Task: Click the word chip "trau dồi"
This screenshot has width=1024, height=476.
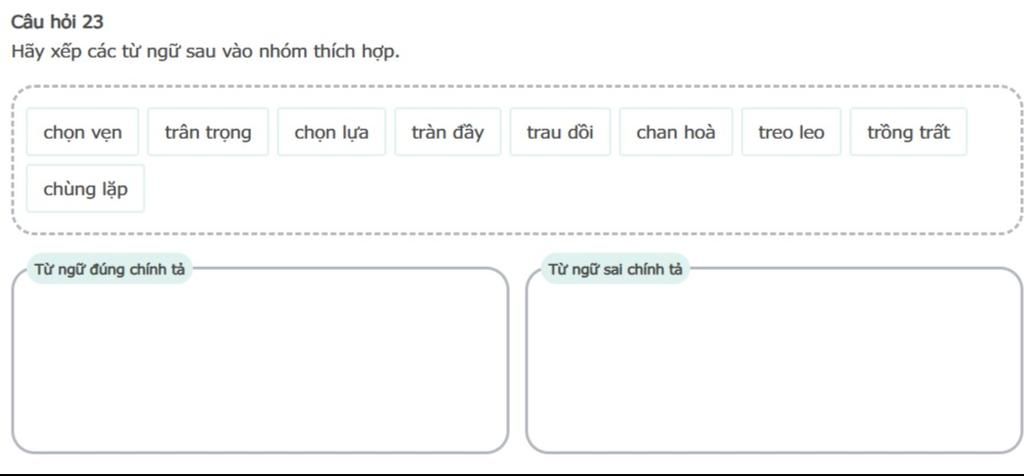Action: point(560,132)
